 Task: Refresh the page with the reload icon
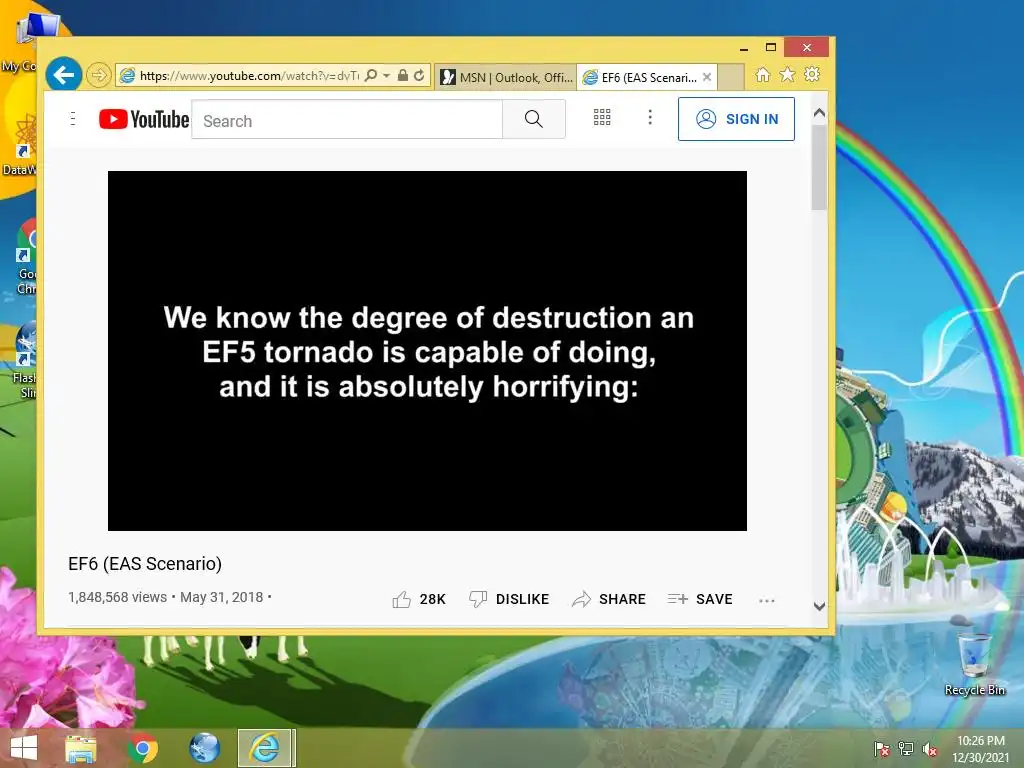[x=419, y=75]
